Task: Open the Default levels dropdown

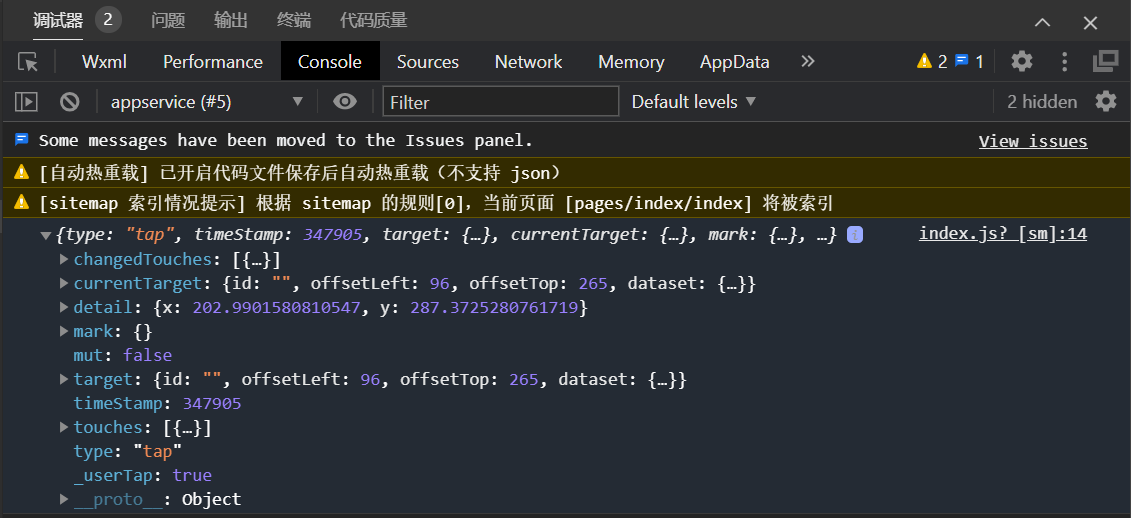Action: click(x=693, y=102)
